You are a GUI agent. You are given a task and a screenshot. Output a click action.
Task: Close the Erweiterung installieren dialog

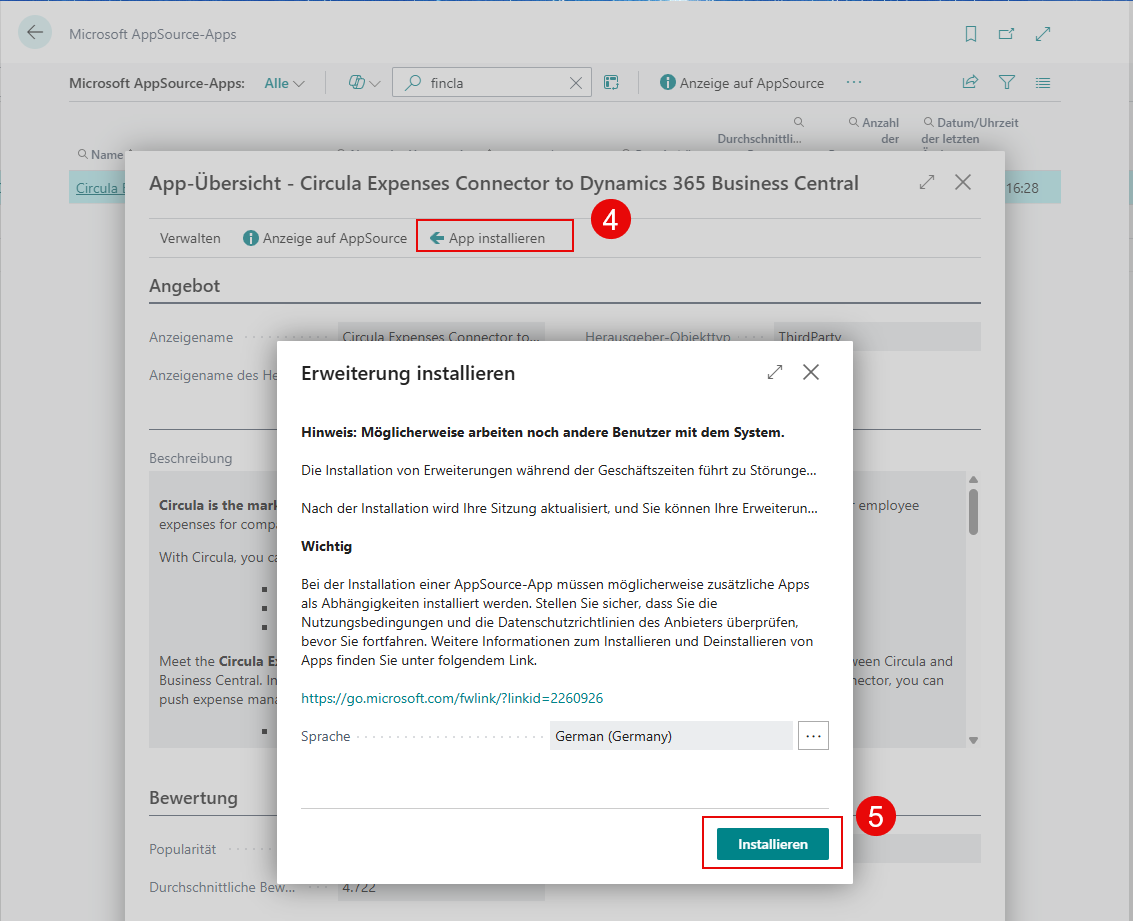[x=811, y=372]
